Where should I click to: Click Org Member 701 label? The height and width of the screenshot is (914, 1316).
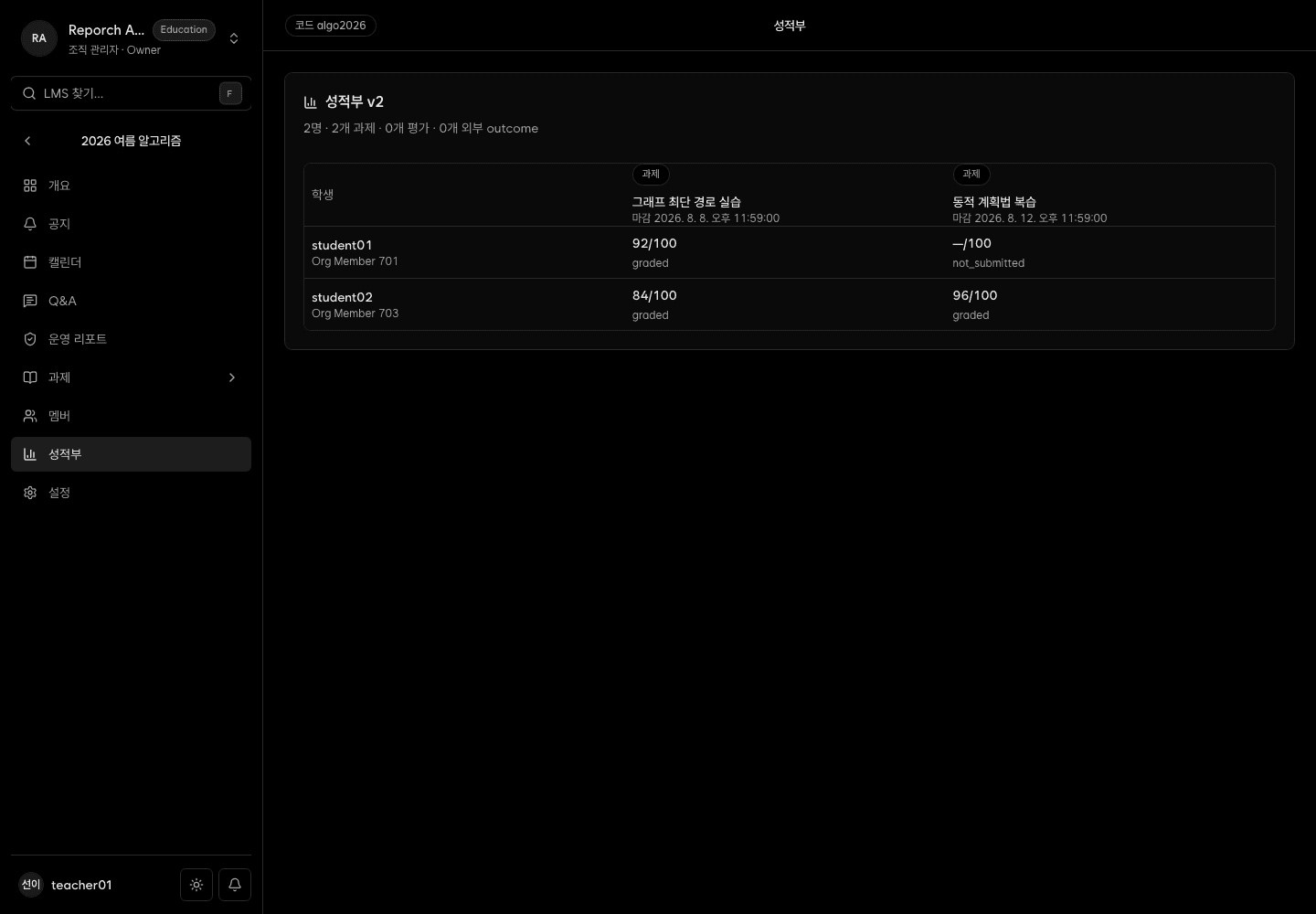(355, 261)
